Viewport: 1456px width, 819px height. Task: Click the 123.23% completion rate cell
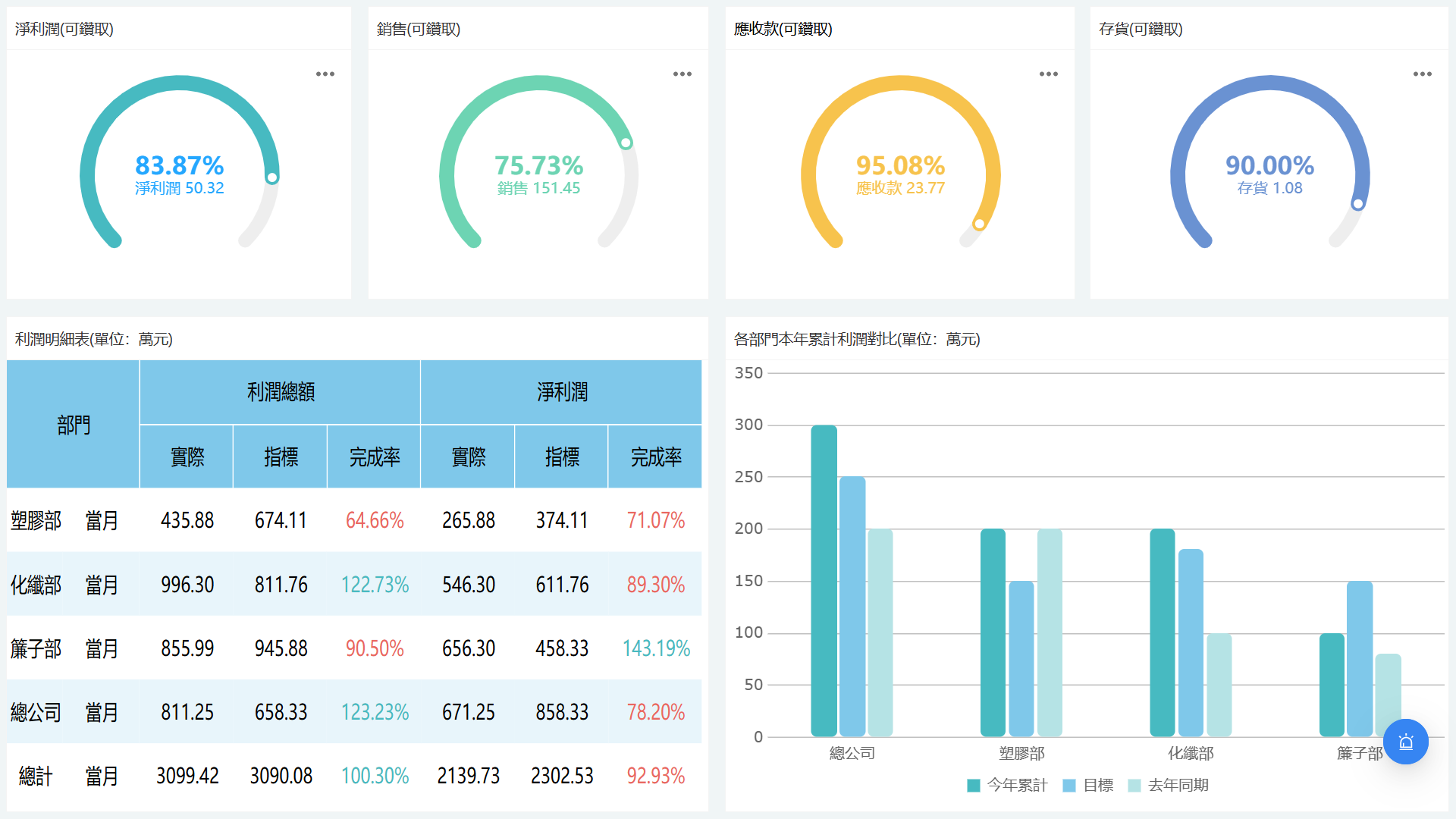click(x=375, y=712)
